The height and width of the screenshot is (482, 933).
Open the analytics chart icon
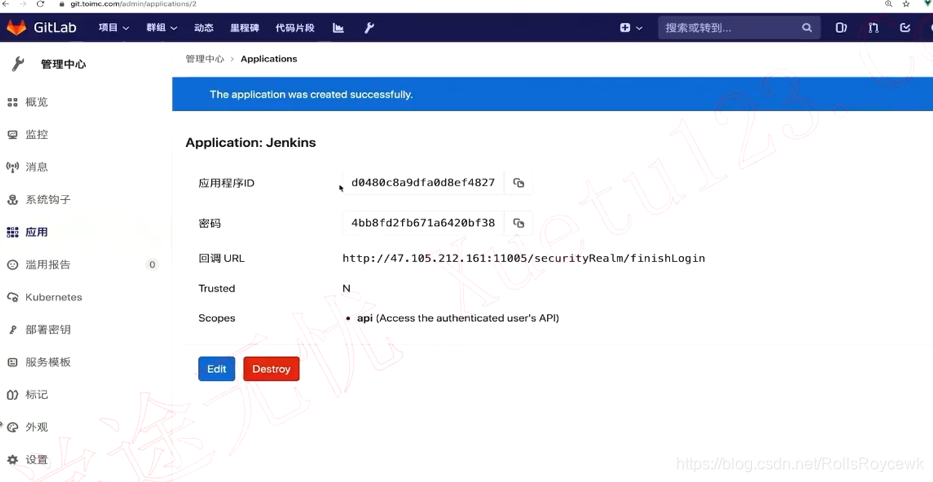point(338,27)
